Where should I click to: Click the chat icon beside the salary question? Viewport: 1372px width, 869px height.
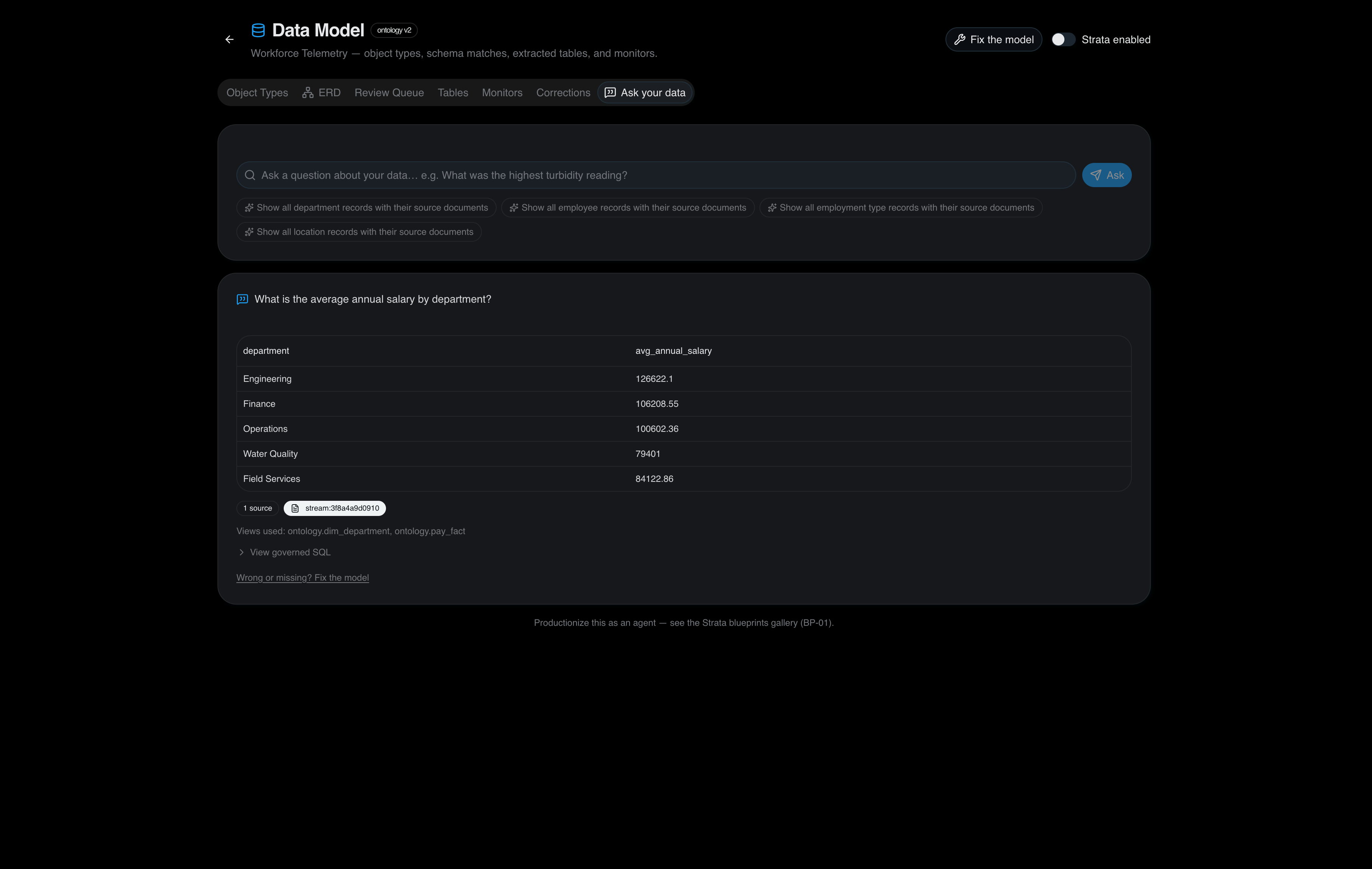point(242,299)
